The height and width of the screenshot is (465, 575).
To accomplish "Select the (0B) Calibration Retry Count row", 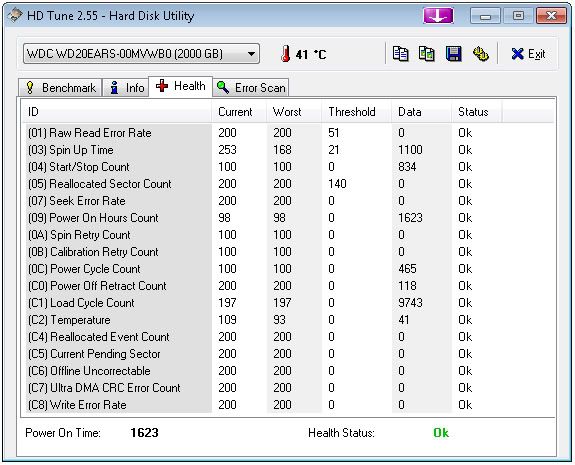I will (264, 252).
